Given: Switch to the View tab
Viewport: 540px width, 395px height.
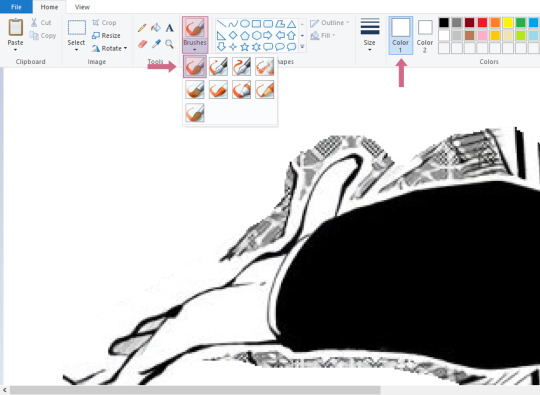Looking at the screenshot, I should (x=82, y=7).
